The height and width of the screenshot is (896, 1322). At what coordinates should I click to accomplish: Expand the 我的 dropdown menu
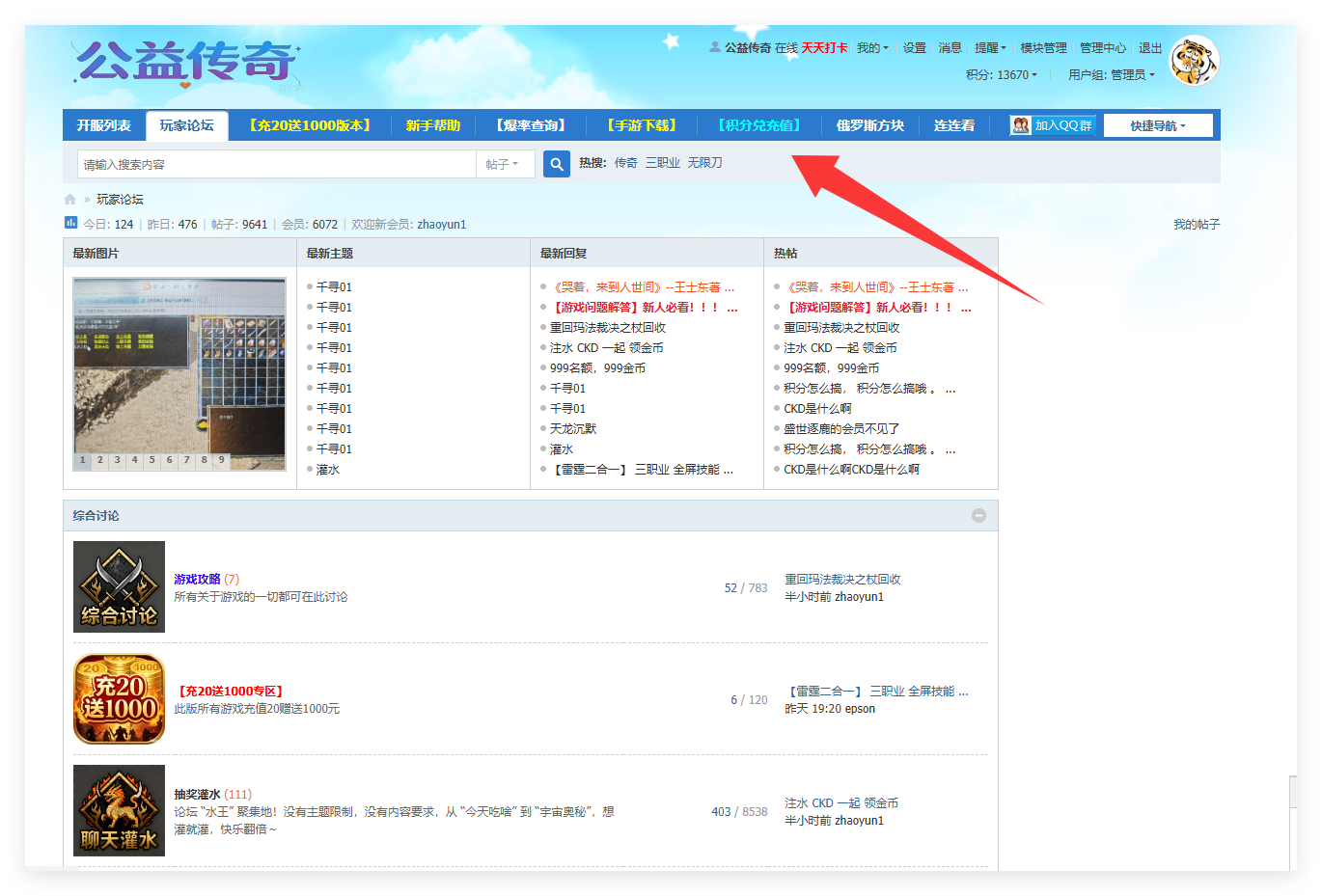871,46
